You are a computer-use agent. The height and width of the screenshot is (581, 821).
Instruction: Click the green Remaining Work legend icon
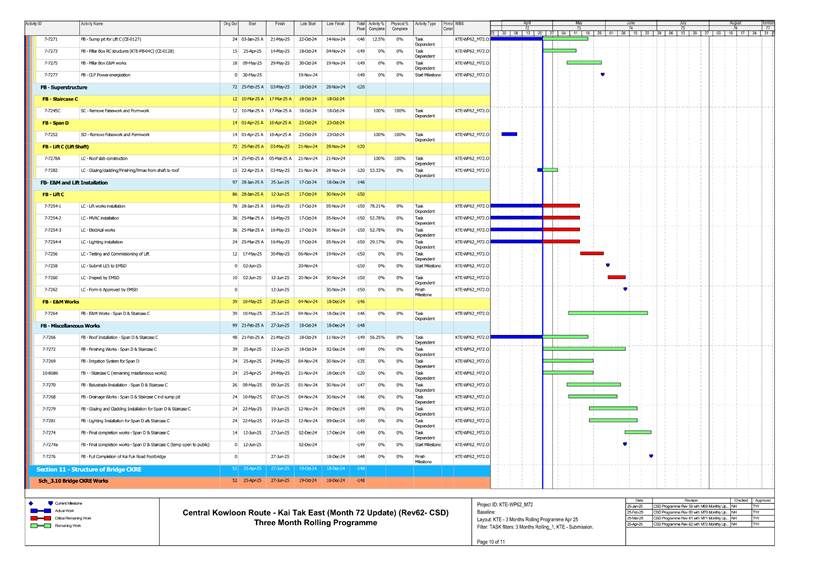tap(40, 526)
